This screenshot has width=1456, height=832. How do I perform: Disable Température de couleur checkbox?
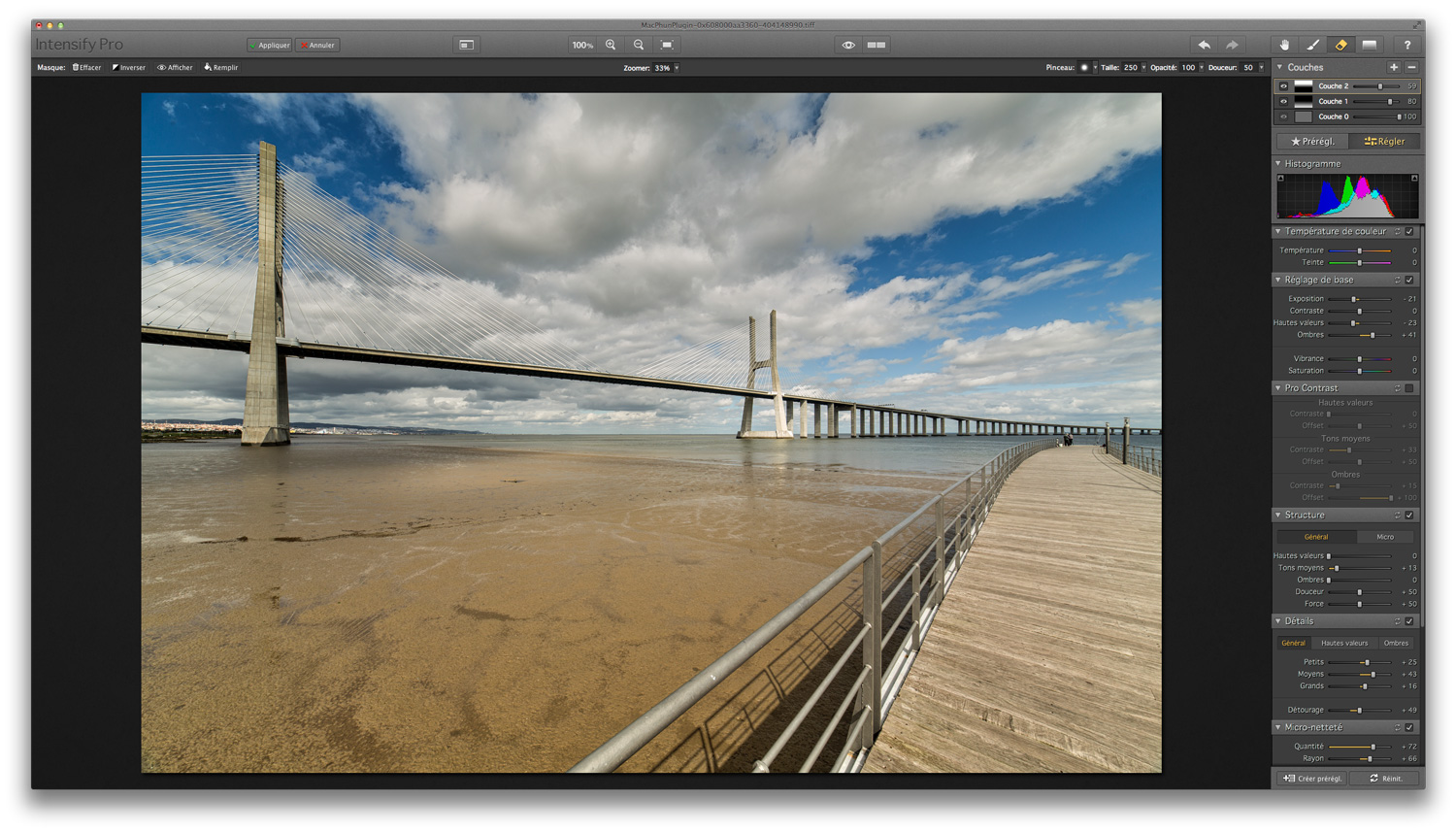(x=1409, y=232)
